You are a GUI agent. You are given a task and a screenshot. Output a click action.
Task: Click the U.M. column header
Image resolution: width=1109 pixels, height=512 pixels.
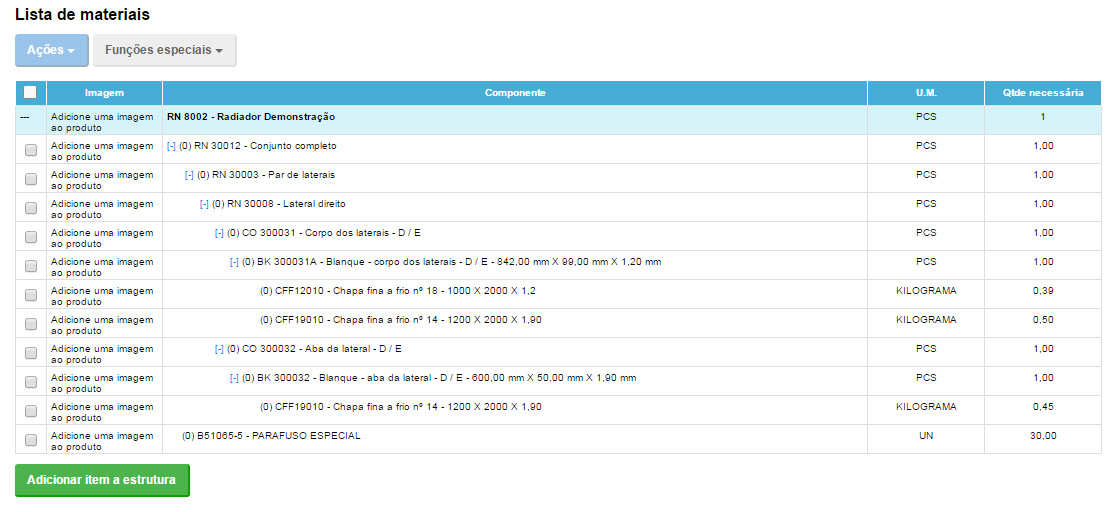point(925,93)
